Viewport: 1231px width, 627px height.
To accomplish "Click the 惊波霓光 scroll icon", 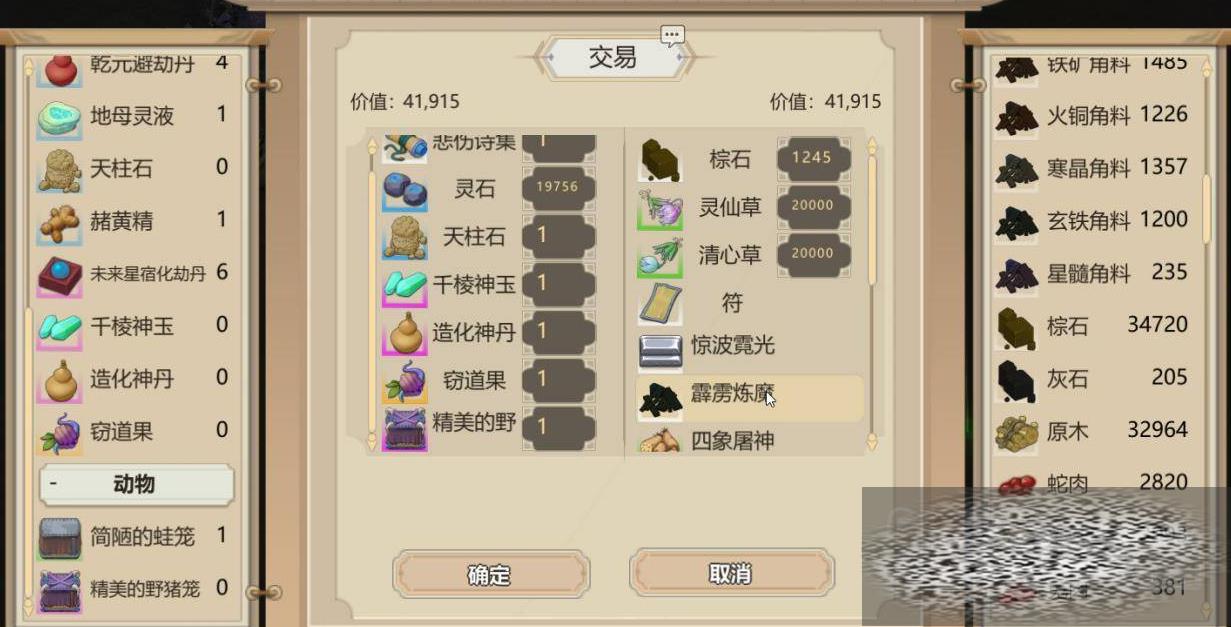I will [660, 350].
